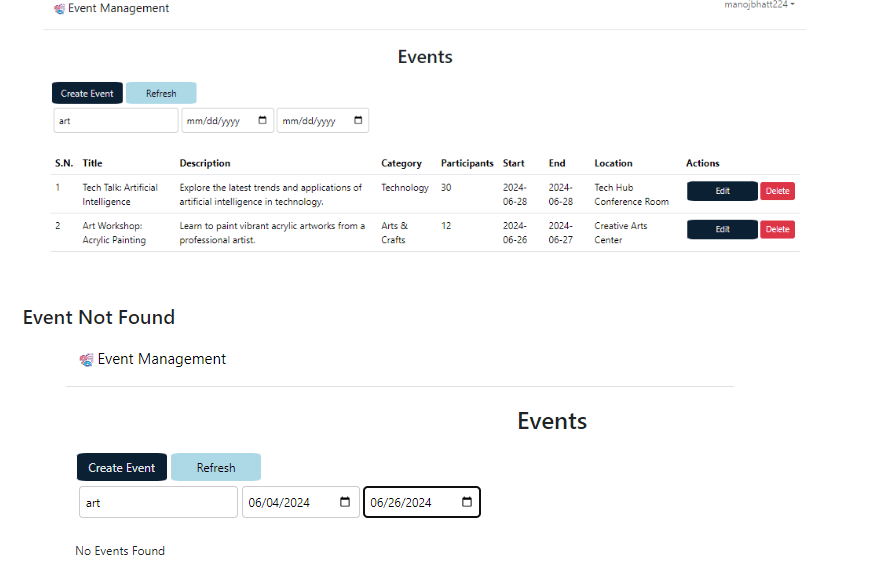The width and height of the screenshot is (881, 565).
Task: Edit the Tech Talk: Artificial Intelligence event
Action: (x=723, y=191)
